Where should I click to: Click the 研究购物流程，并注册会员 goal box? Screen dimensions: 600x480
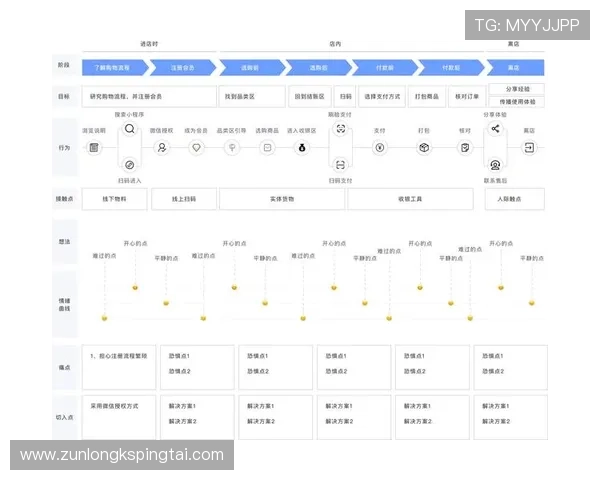pyautogui.click(x=149, y=96)
